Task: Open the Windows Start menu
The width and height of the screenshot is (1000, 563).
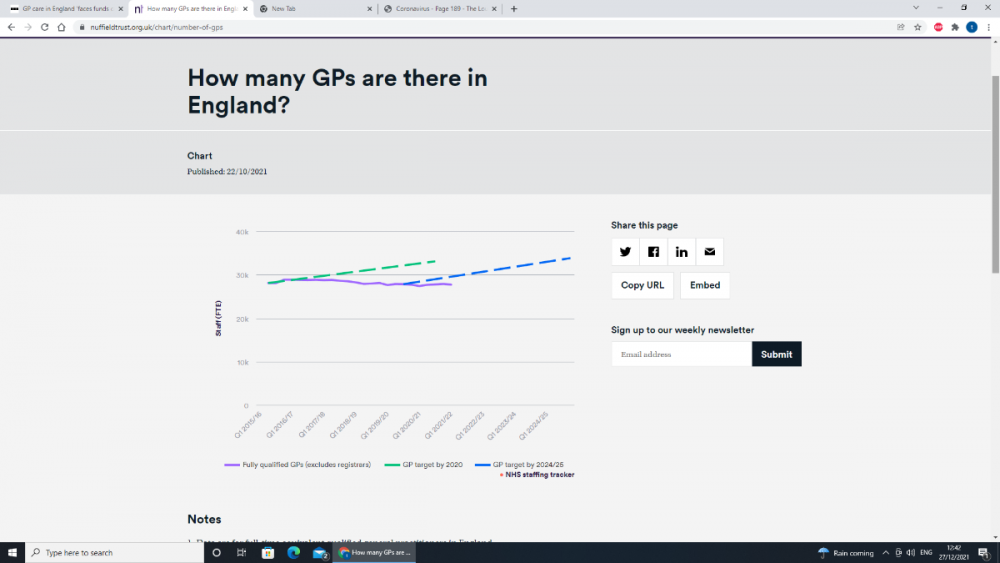Action: tap(13, 553)
